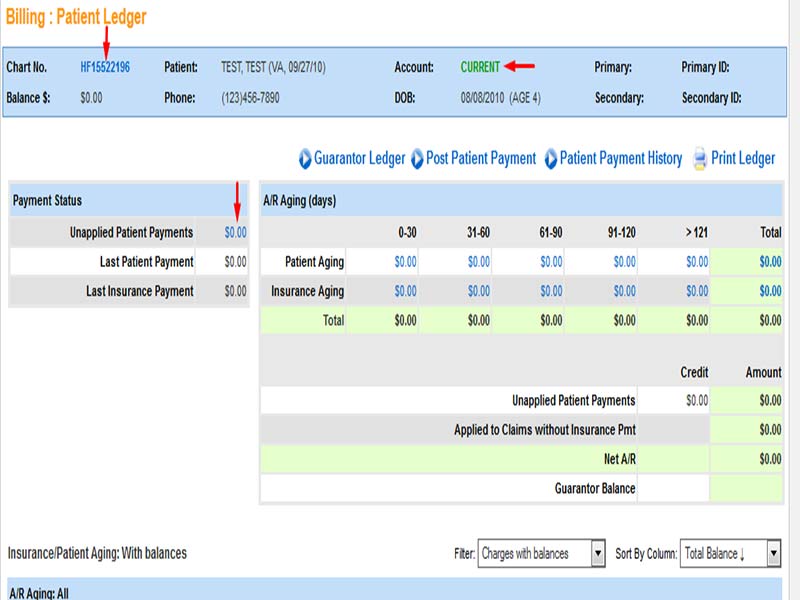Viewport: 800px width, 600px height.
Task: Click Insurance Aging 61-90 amount
Action: click(551, 291)
